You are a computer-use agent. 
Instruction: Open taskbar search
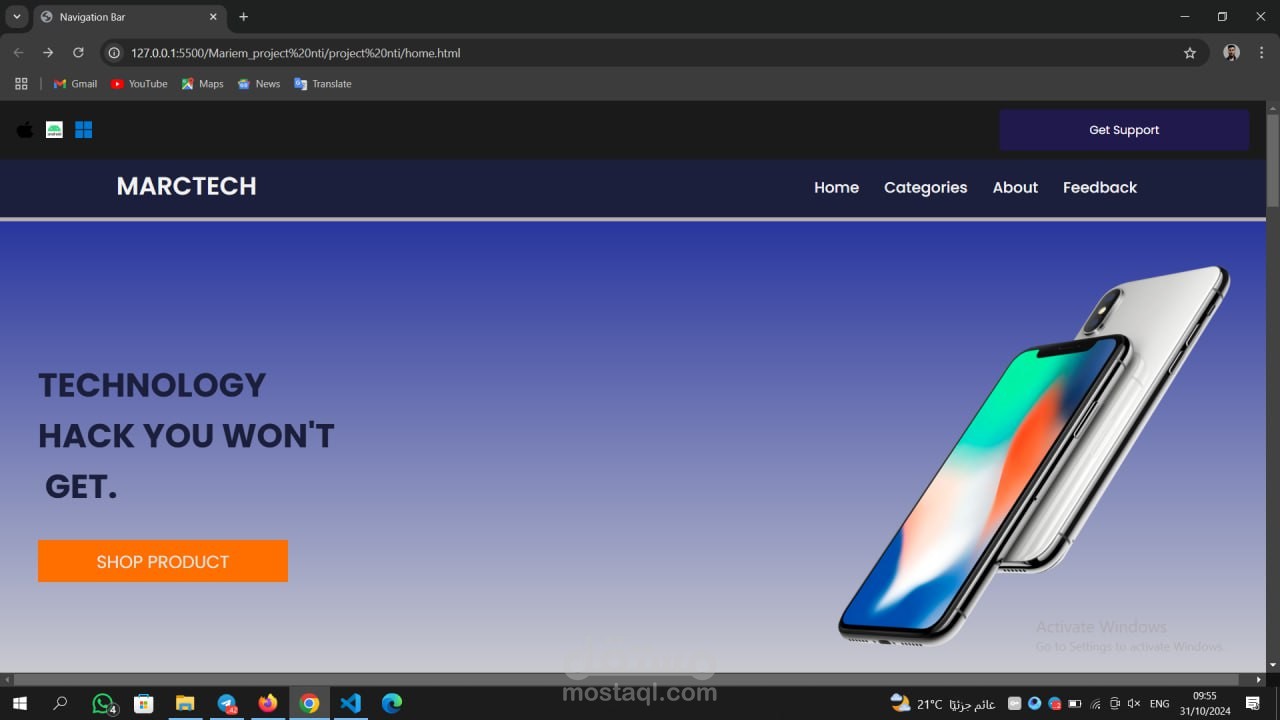tap(60, 703)
